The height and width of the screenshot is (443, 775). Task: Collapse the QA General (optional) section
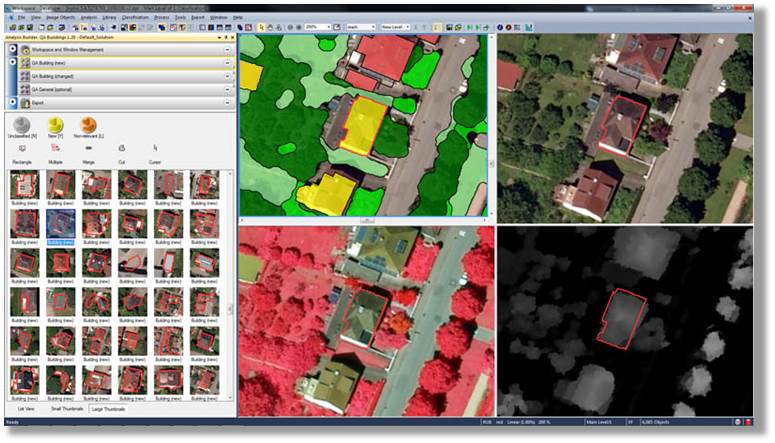click(x=227, y=89)
